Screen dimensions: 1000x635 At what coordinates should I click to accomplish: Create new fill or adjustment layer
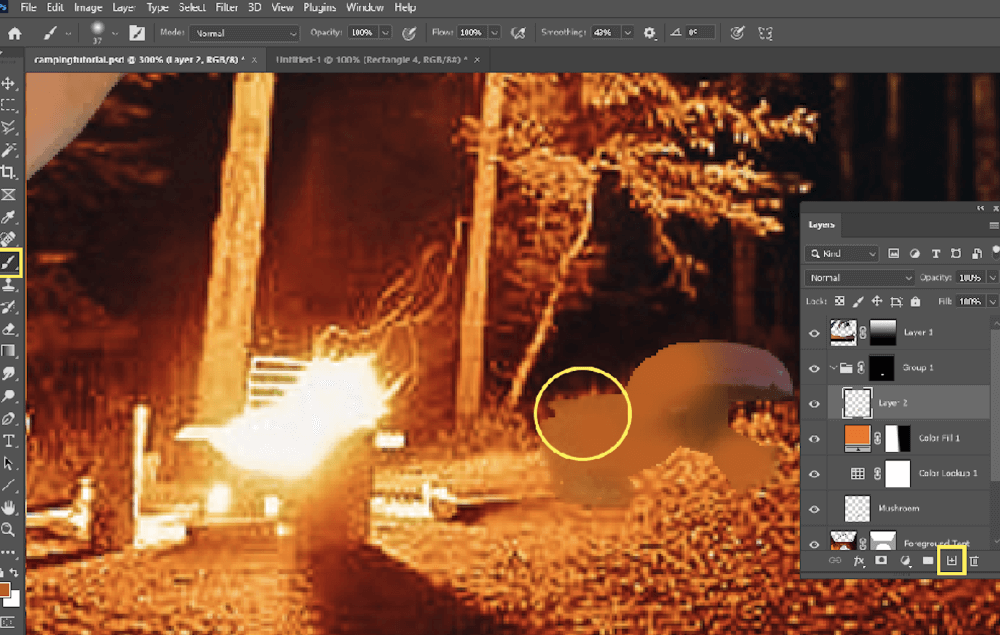[905, 561]
